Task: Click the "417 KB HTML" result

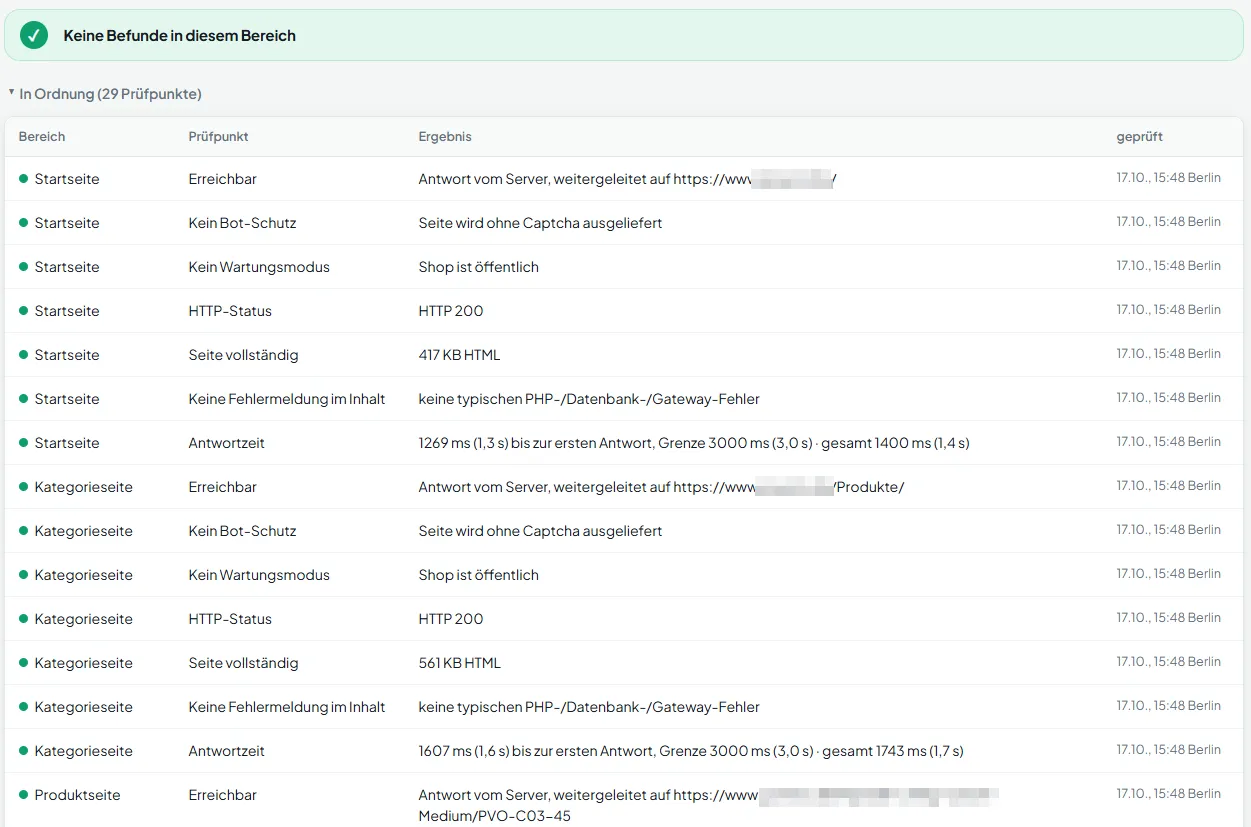Action: [x=460, y=355]
